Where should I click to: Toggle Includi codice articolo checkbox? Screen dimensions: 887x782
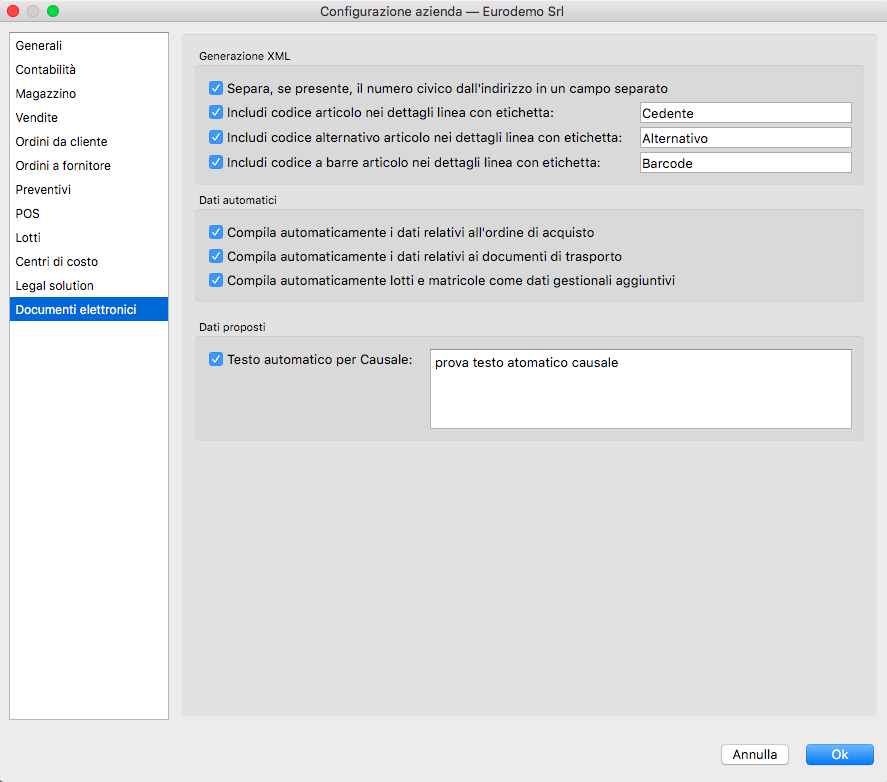pos(216,112)
